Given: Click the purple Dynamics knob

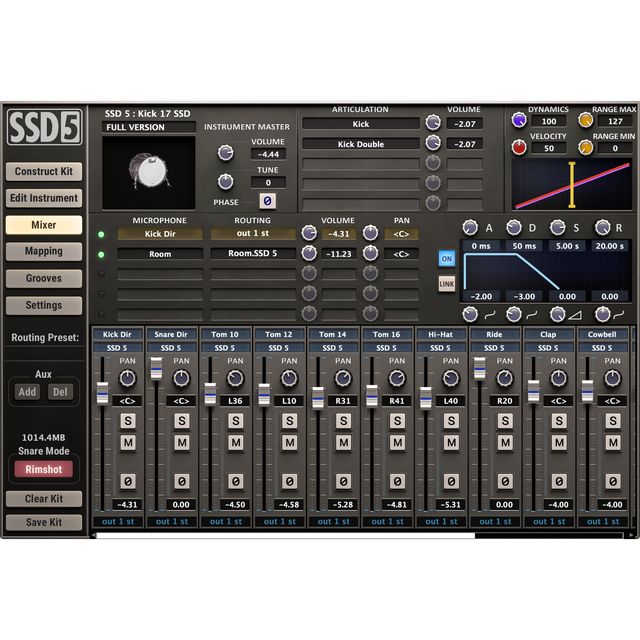Looking at the screenshot, I should [519, 120].
